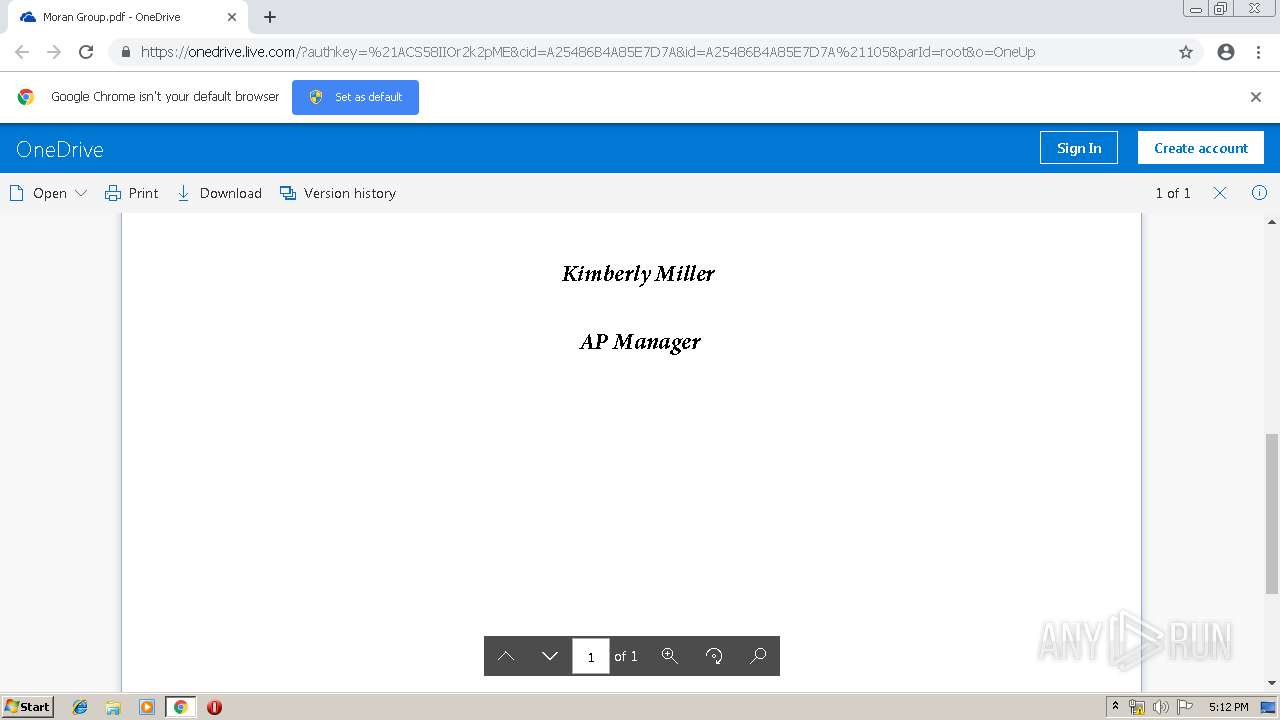Open the network tray icon
Screen dimensions: 1280x720
click(1137, 707)
